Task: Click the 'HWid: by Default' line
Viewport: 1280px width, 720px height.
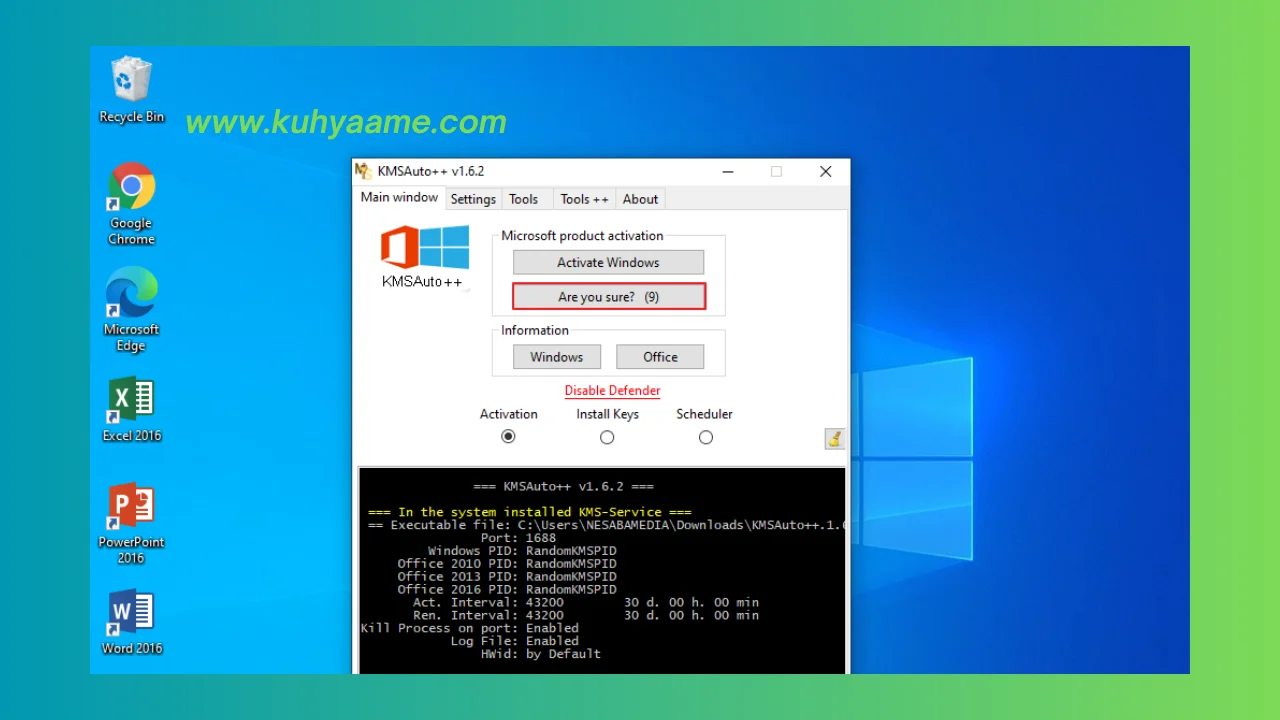Action: coord(541,655)
